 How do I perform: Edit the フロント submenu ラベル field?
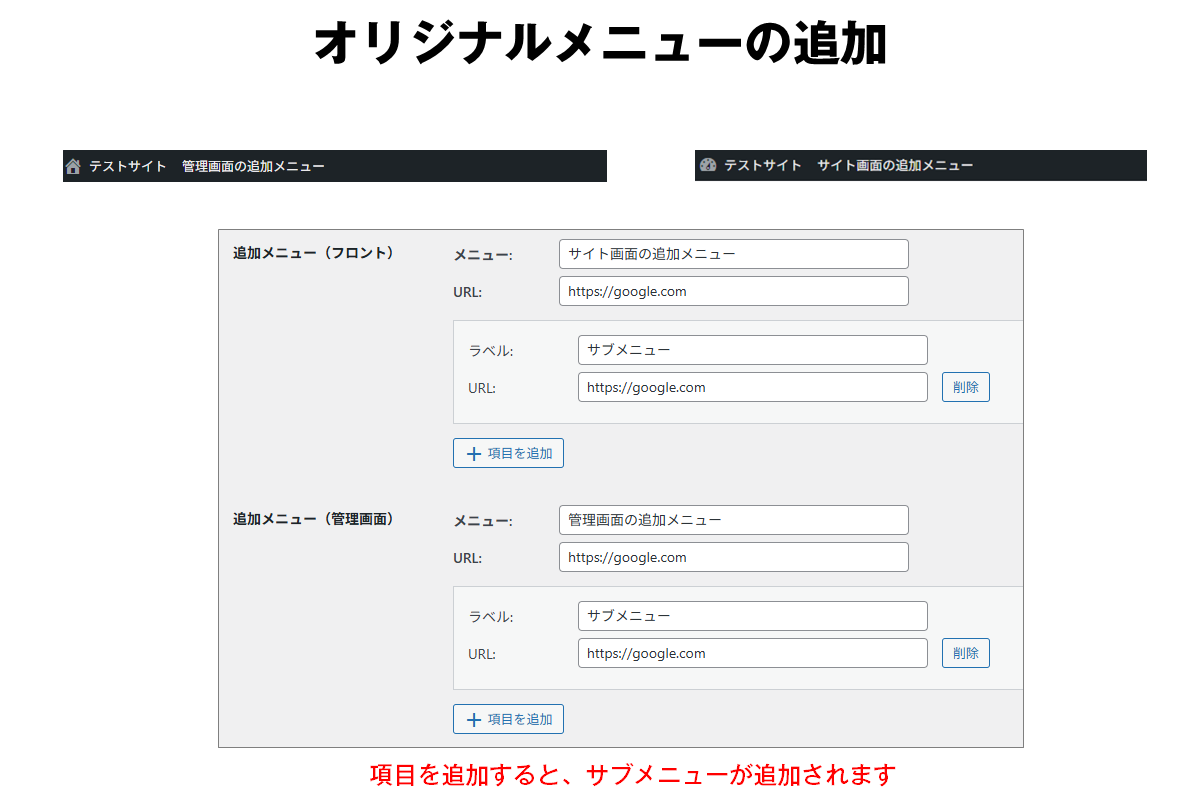click(753, 350)
